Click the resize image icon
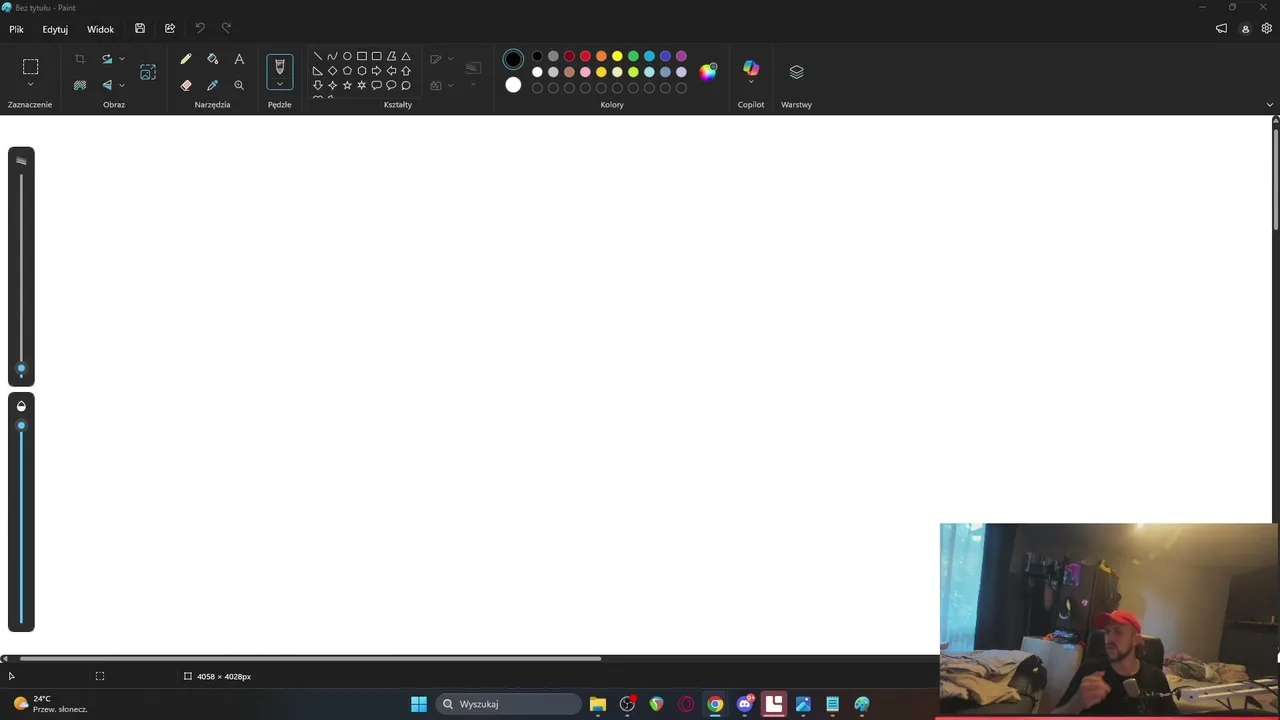The height and width of the screenshot is (720, 1280). (x=148, y=72)
